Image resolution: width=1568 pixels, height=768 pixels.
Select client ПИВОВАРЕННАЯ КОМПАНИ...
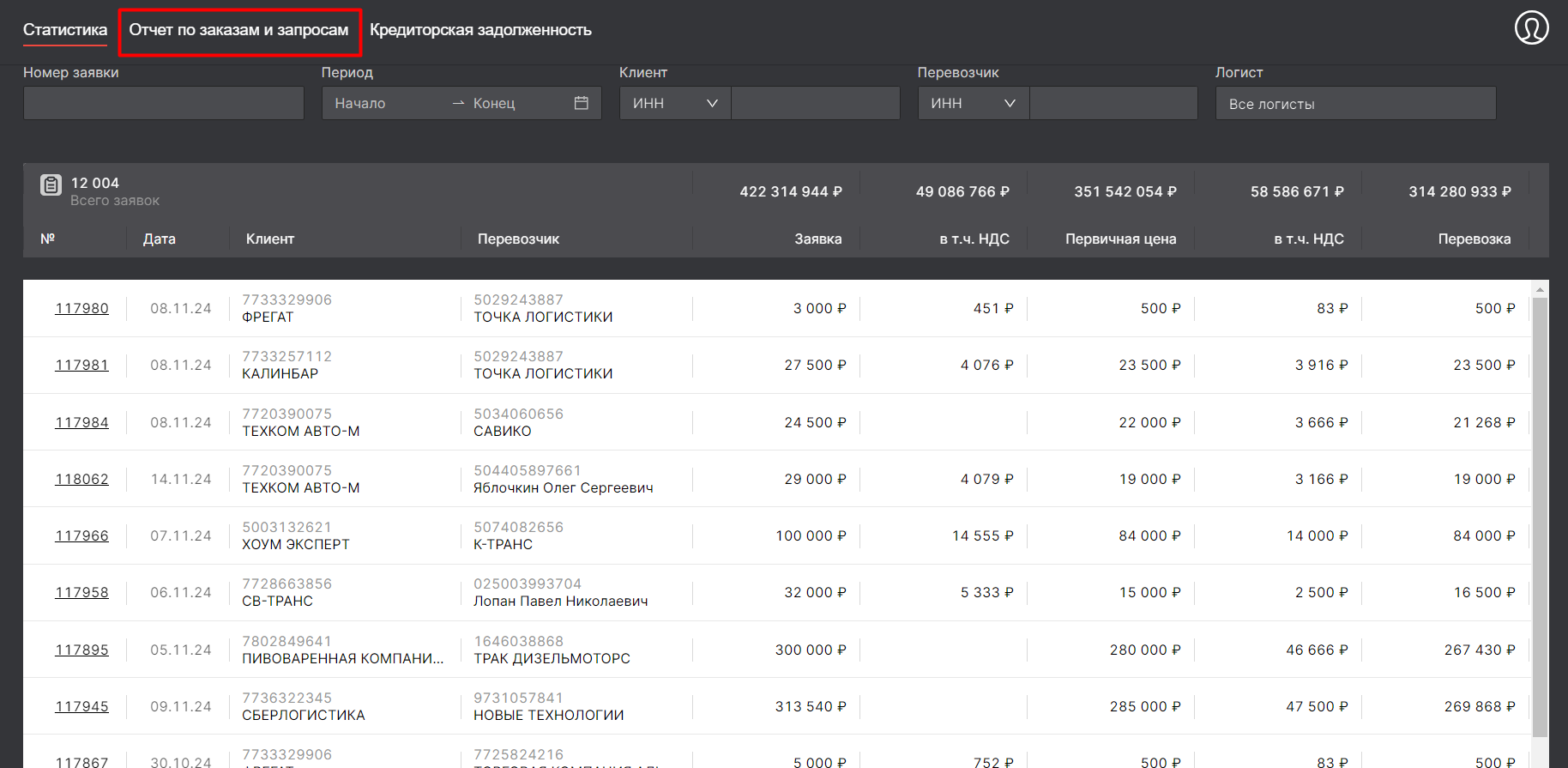pyautogui.click(x=343, y=658)
